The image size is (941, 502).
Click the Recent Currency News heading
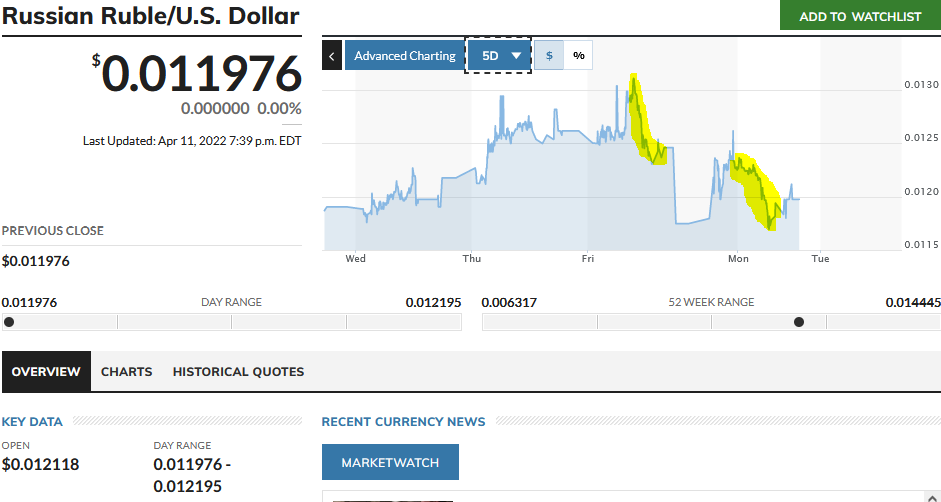coord(403,422)
